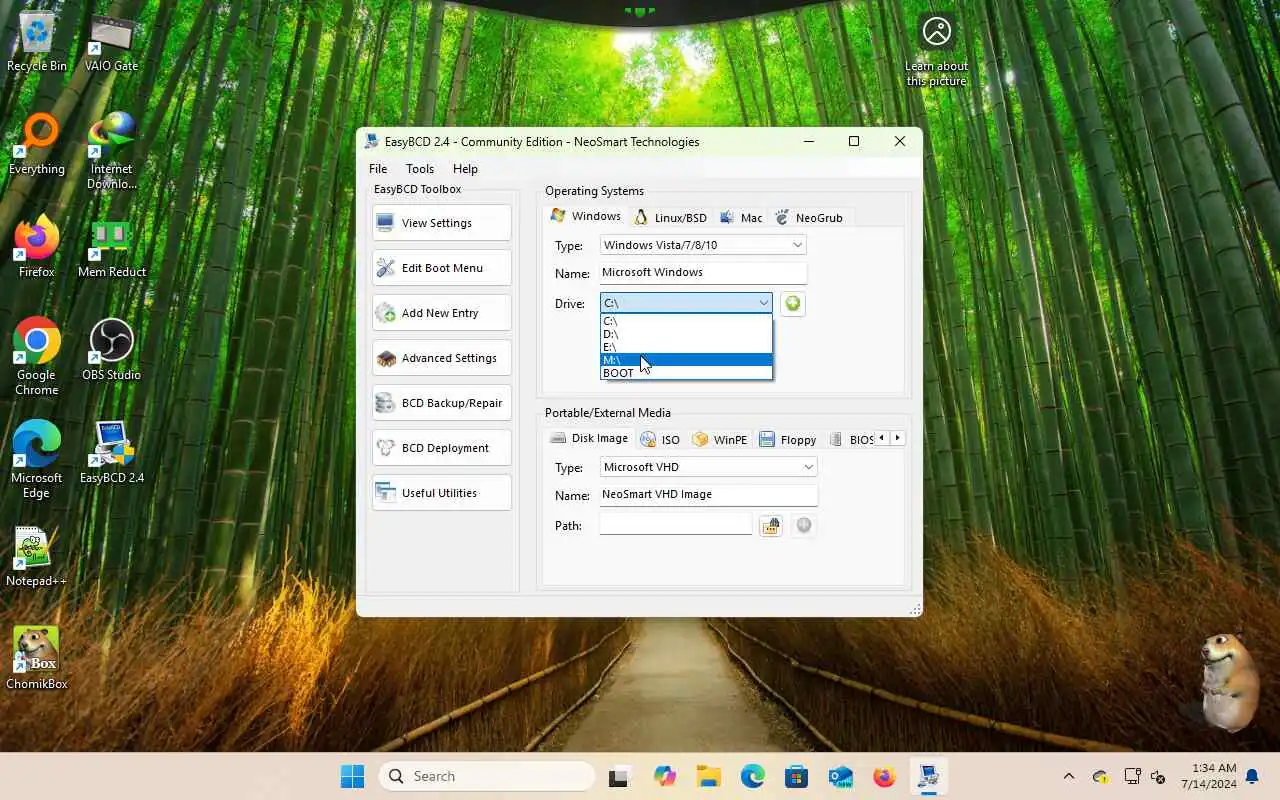Click Learn about this picture icon
The width and height of the screenshot is (1280, 800).
click(x=937, y=50)
